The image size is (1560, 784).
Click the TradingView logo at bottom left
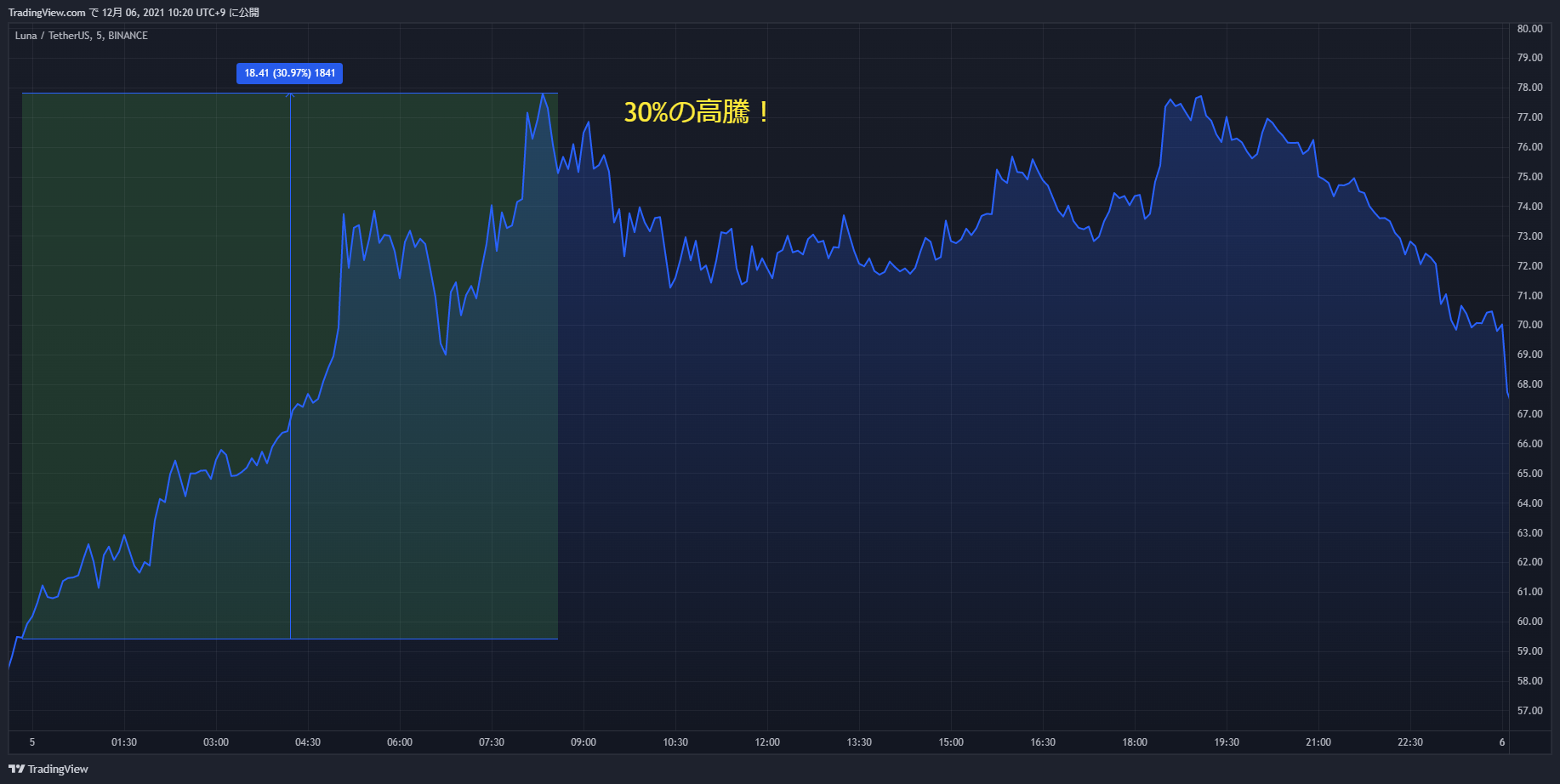48,769
